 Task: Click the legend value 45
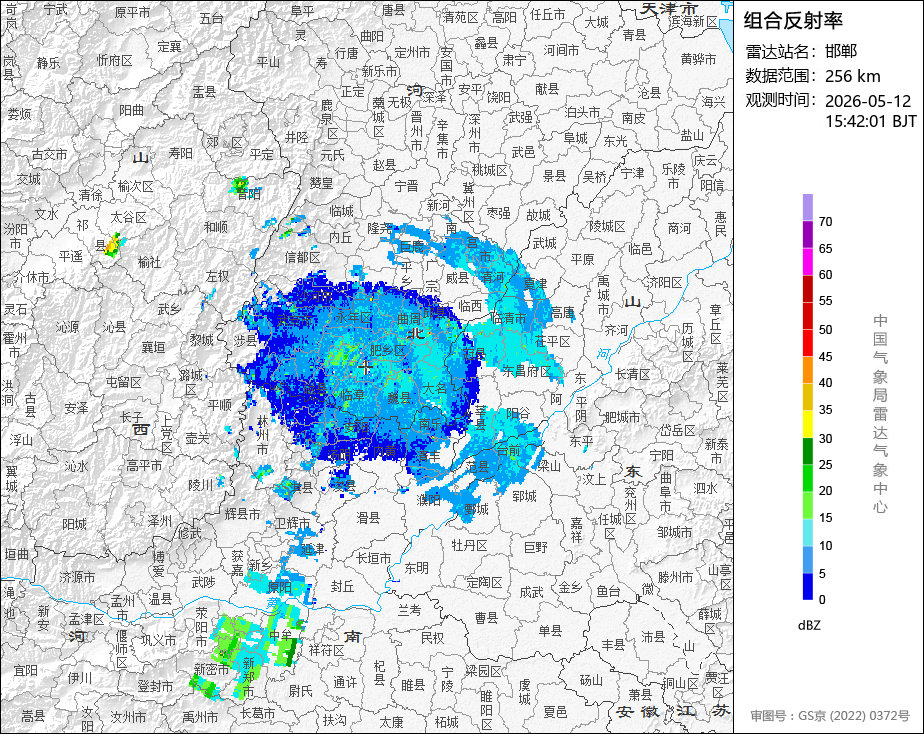click(826, 357)
